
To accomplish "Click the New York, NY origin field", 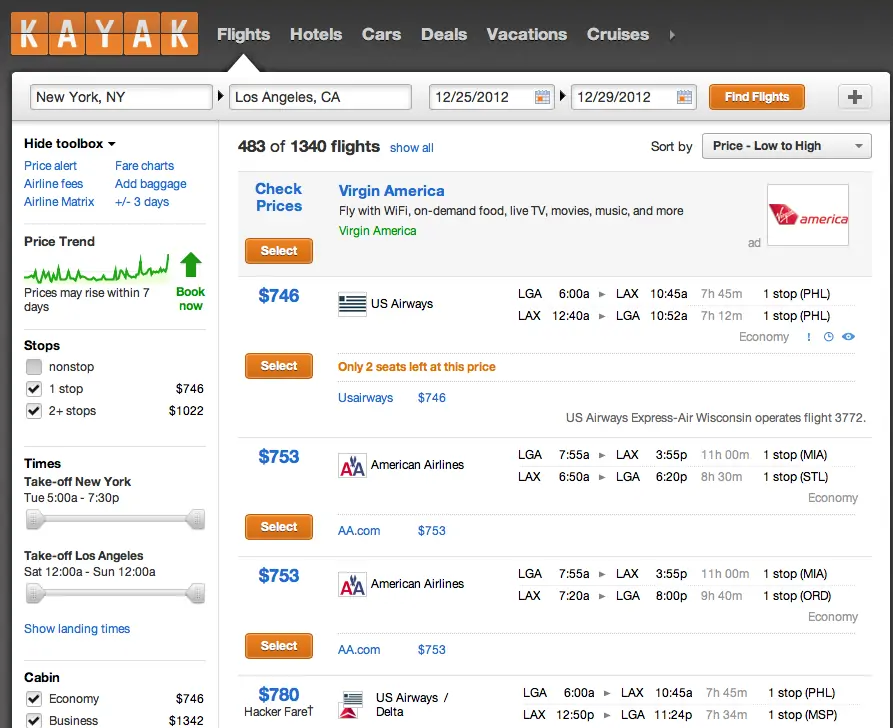I will pos(121,97).
